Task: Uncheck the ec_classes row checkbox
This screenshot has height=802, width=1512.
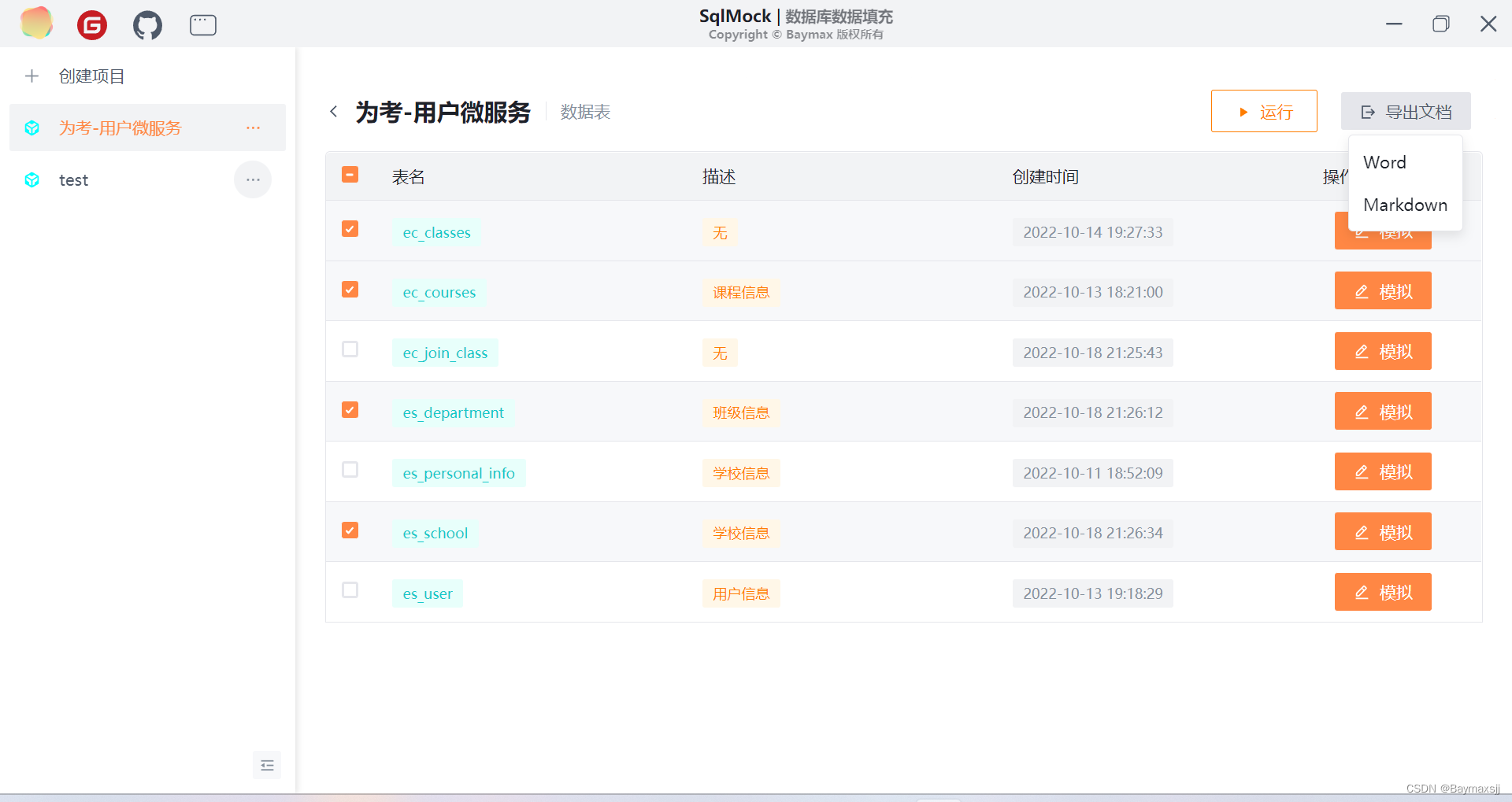Action: tap(350, 229)
